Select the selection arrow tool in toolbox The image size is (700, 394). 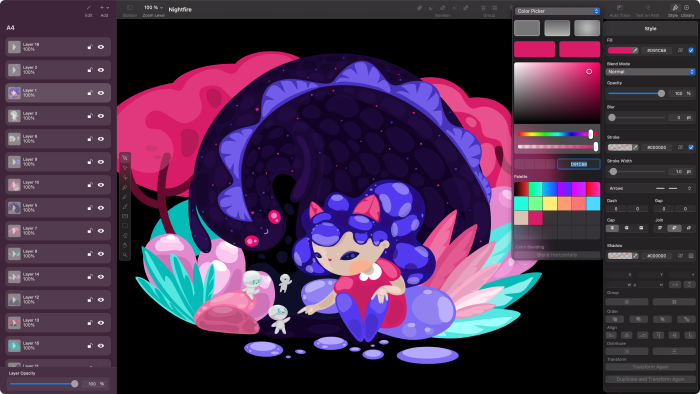[125, 158]
